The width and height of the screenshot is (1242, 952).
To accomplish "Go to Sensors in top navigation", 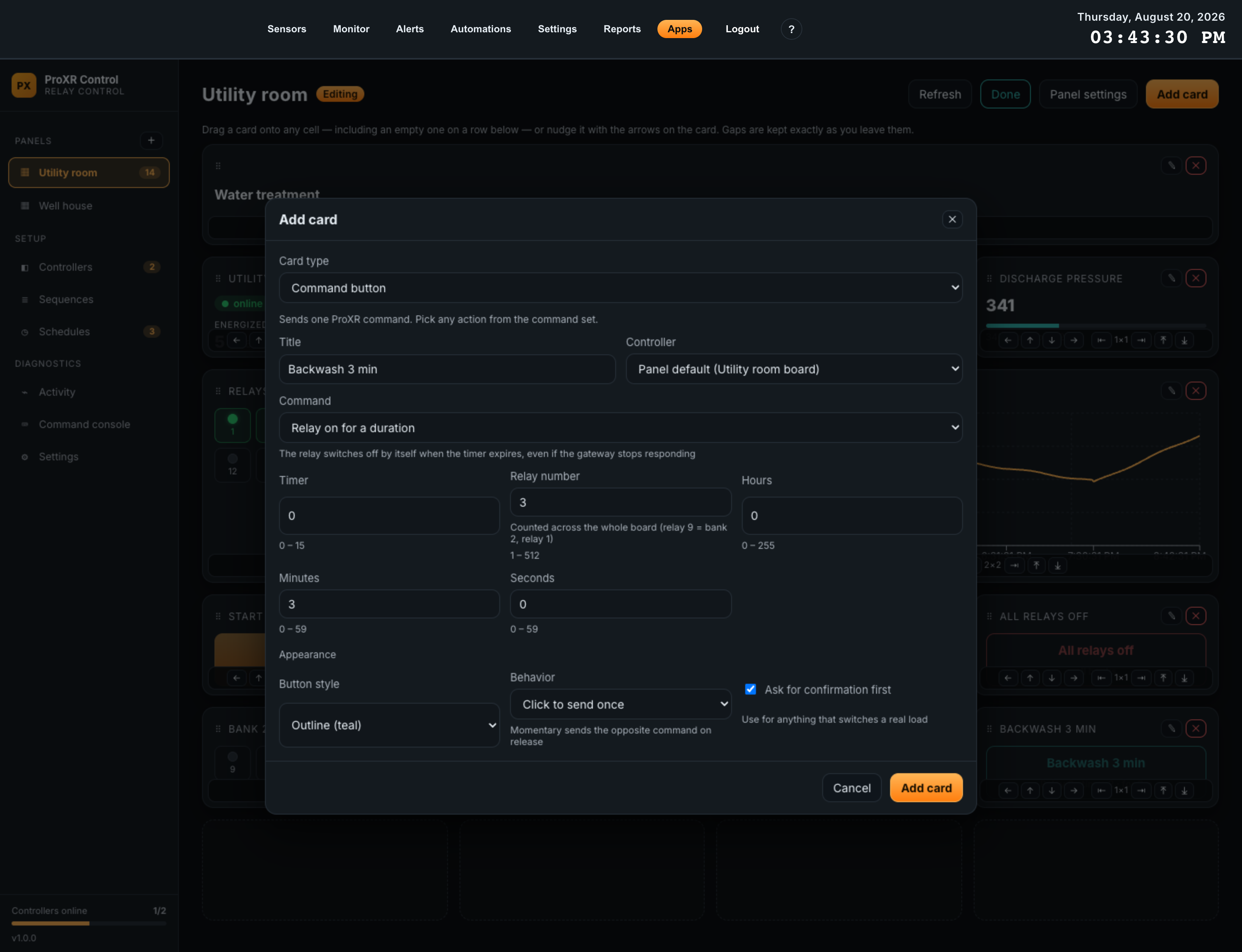I will pos(287,29).
